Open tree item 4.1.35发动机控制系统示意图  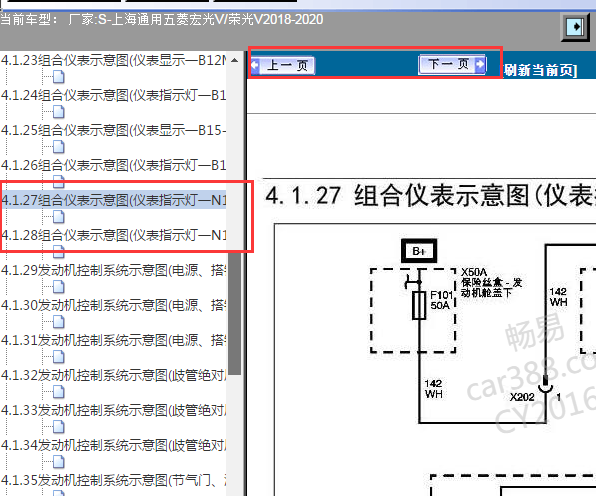tap(113, 480)
